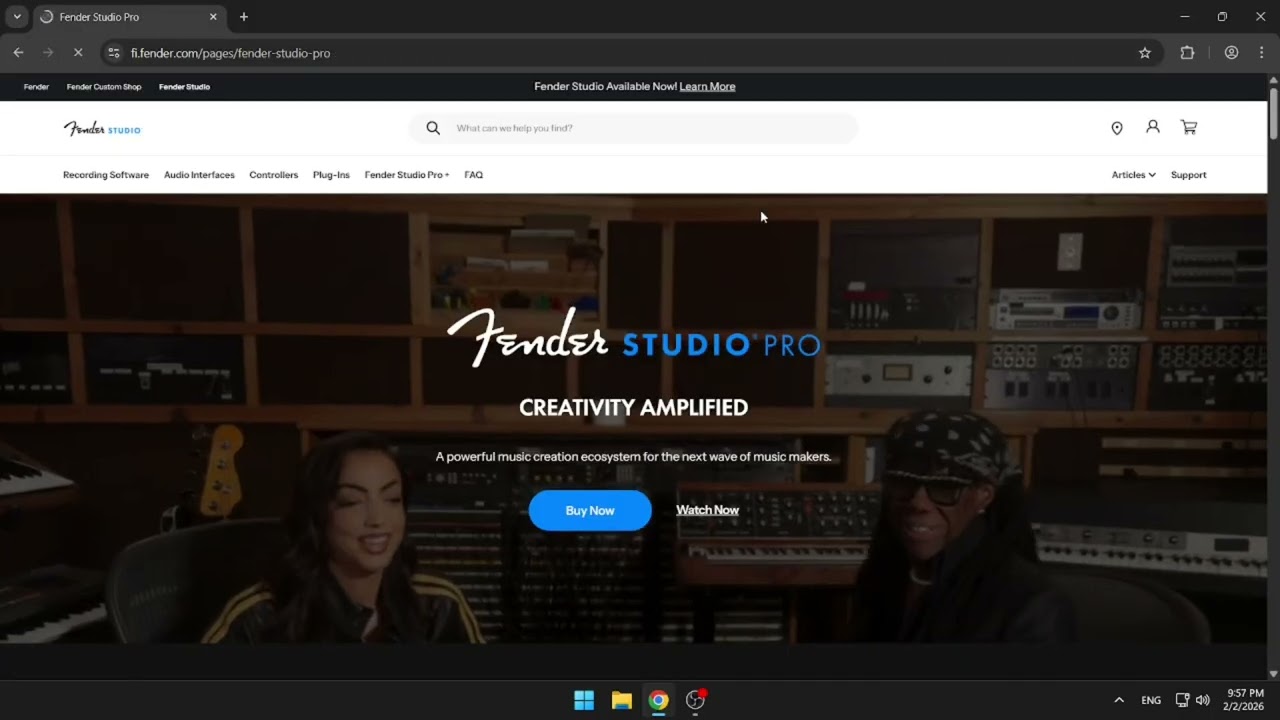Click the CREATIVITY AMPLIFIED heading
The width and height of the screenshot is (1280, 720).
point(633,408)
